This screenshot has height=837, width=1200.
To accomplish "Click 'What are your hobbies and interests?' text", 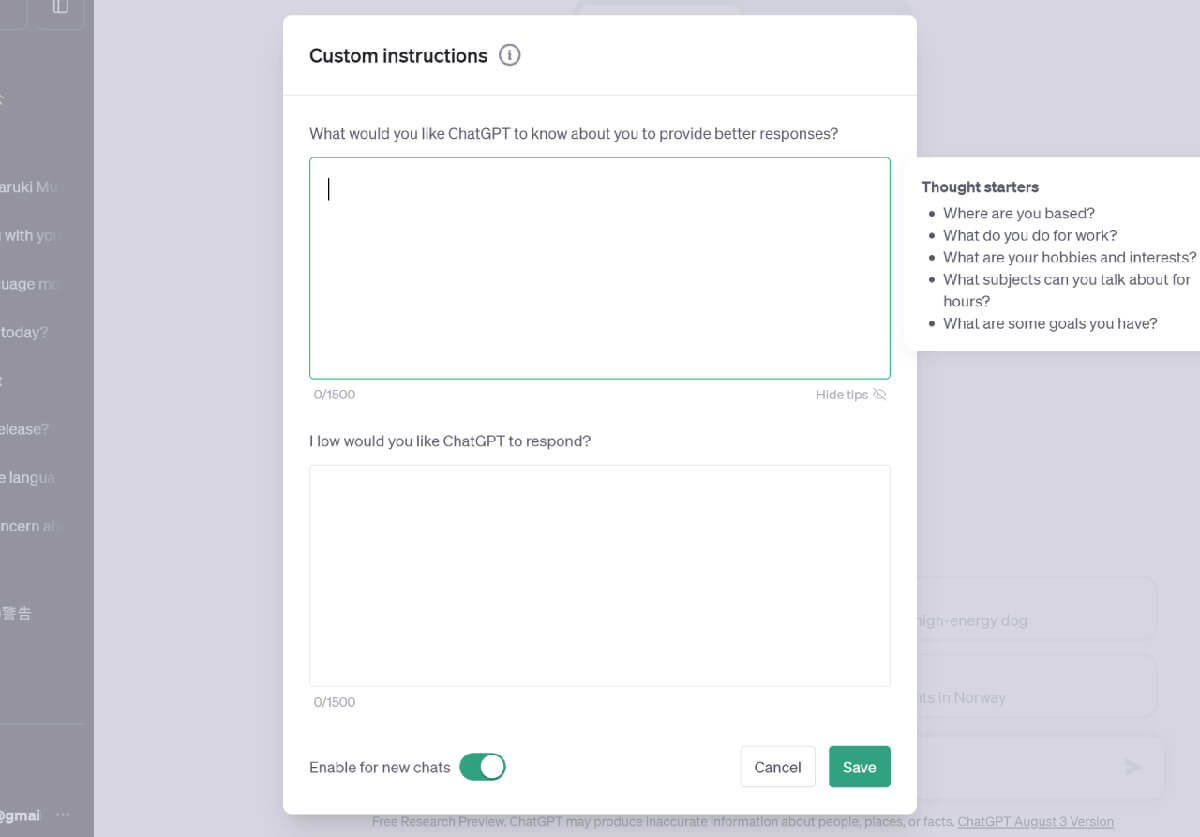I will 1070,257.
